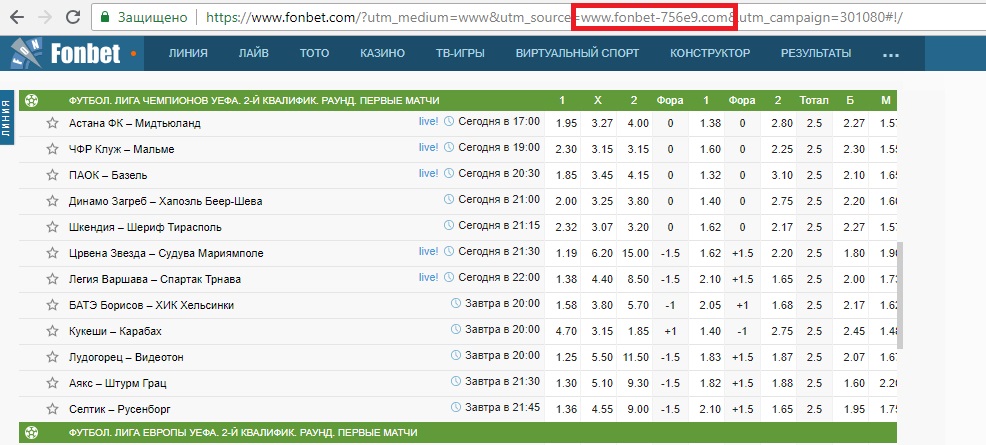The image size is (986, 445).
Task: Click the browser forward arrow
Action: (45, 17)
